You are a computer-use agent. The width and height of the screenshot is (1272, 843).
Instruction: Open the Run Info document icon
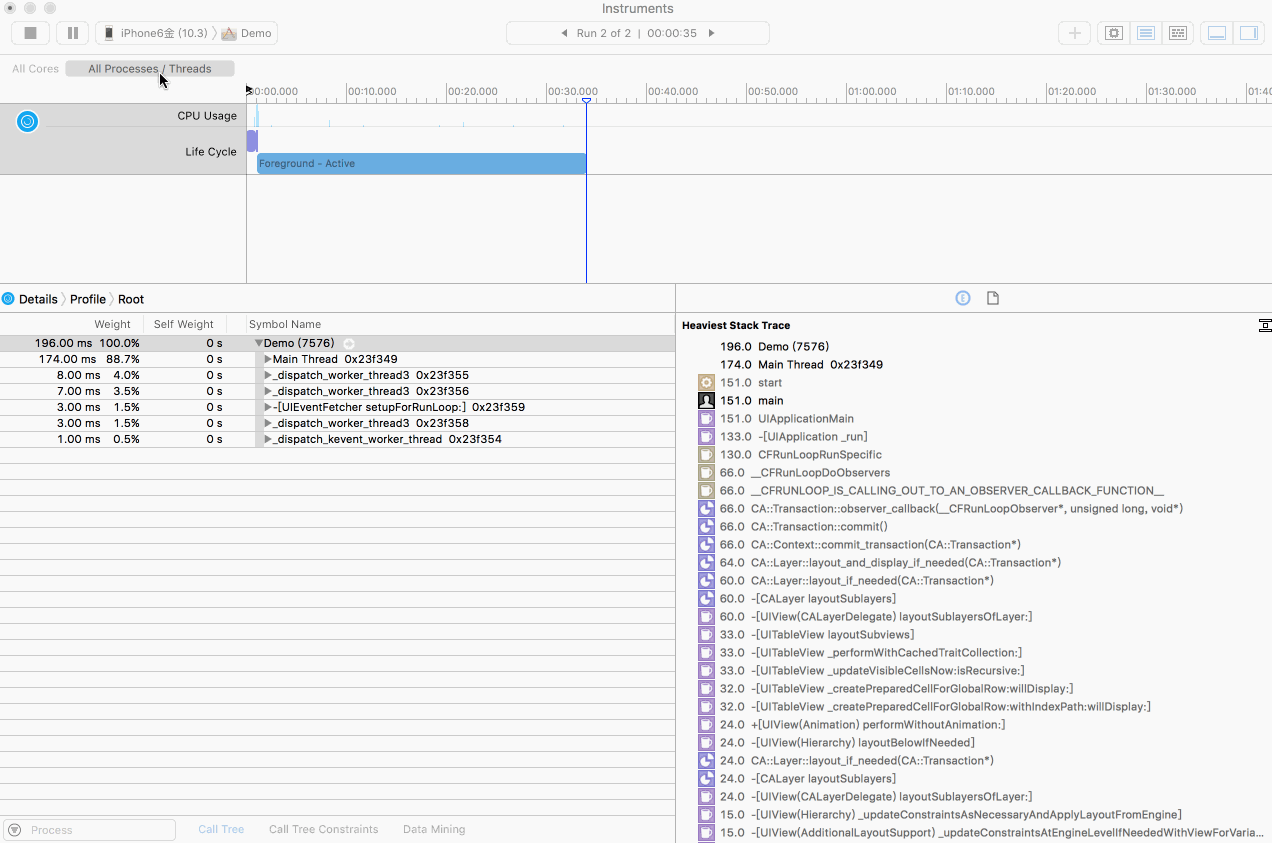[x=993, y=298]
